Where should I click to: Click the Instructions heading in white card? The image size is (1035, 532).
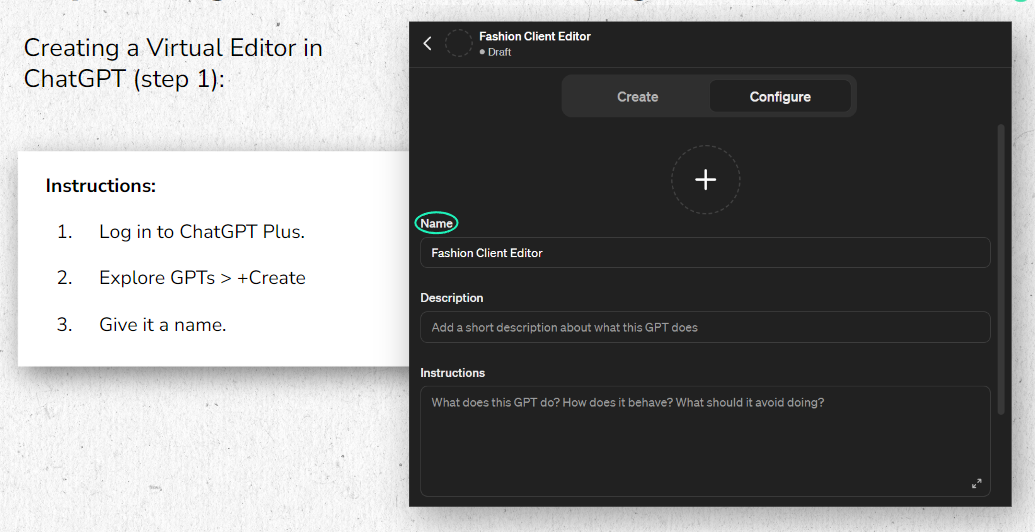coord(100,185)
